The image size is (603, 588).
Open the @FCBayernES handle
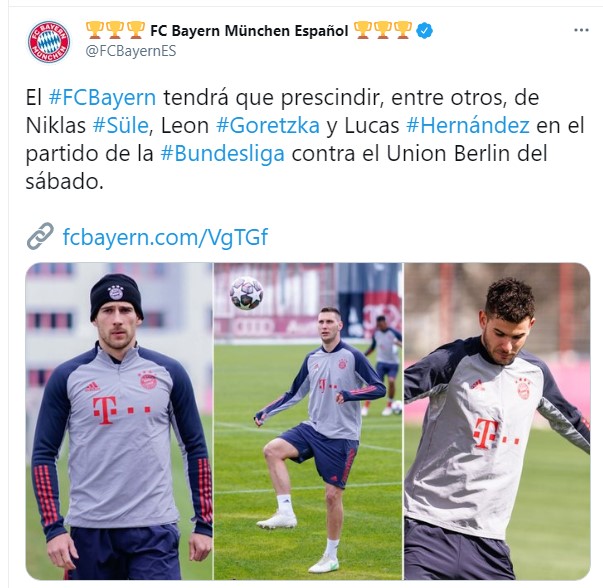point(131,51)
